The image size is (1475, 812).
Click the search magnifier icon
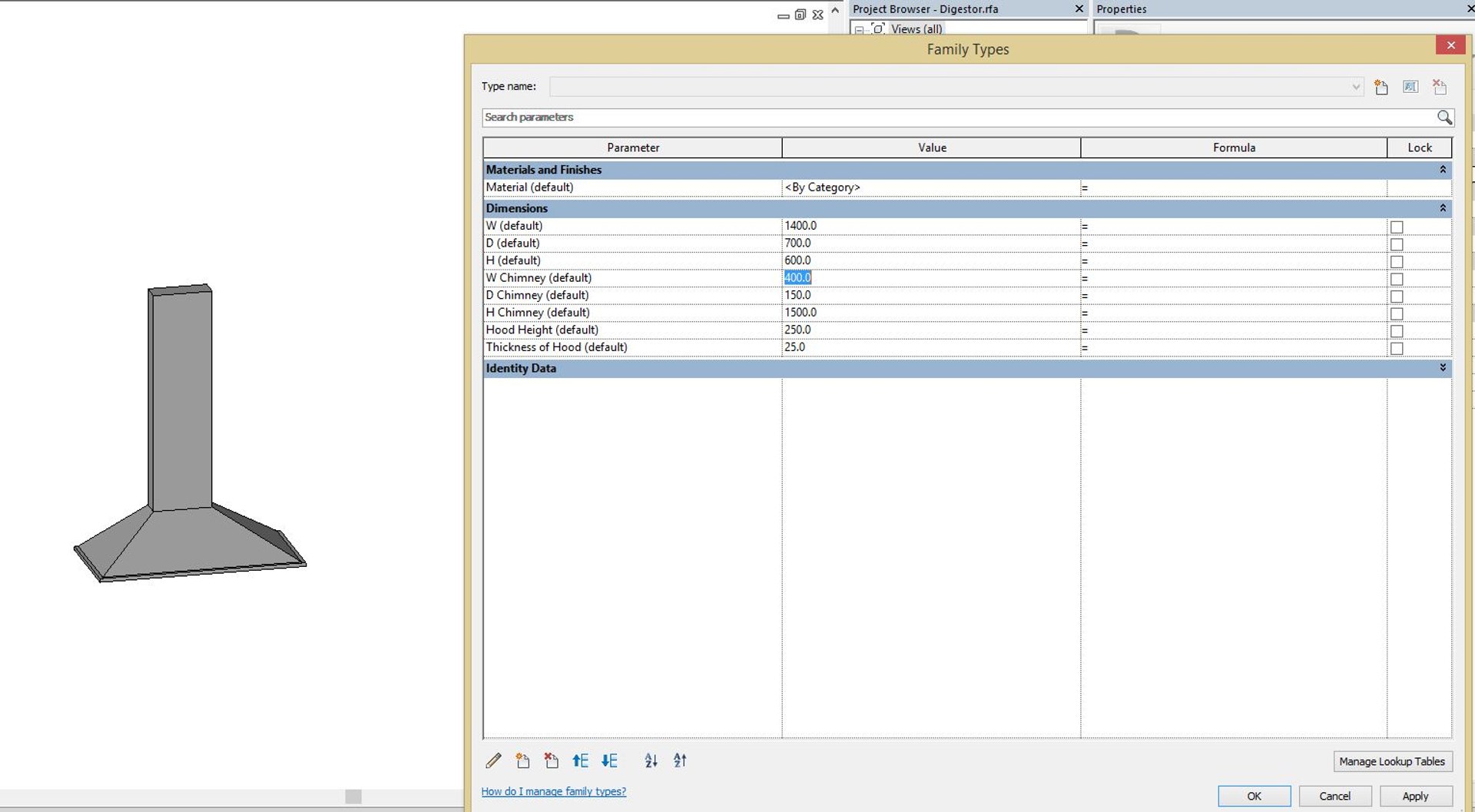tap(1444, 118)
